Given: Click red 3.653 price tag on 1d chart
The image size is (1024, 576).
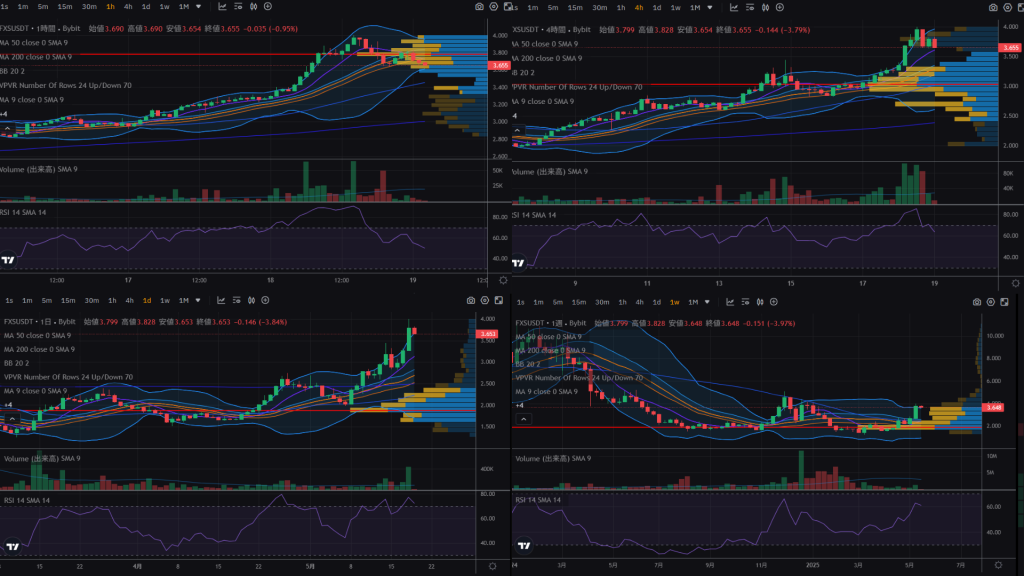Looking at the screenshot, I should pos(487,334).
